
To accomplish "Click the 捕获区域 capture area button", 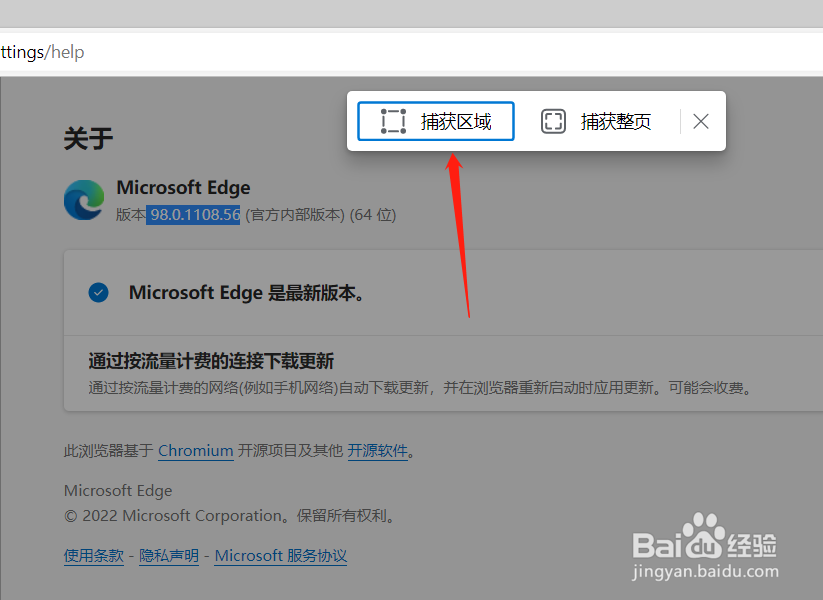I will [x=436, y=121].
